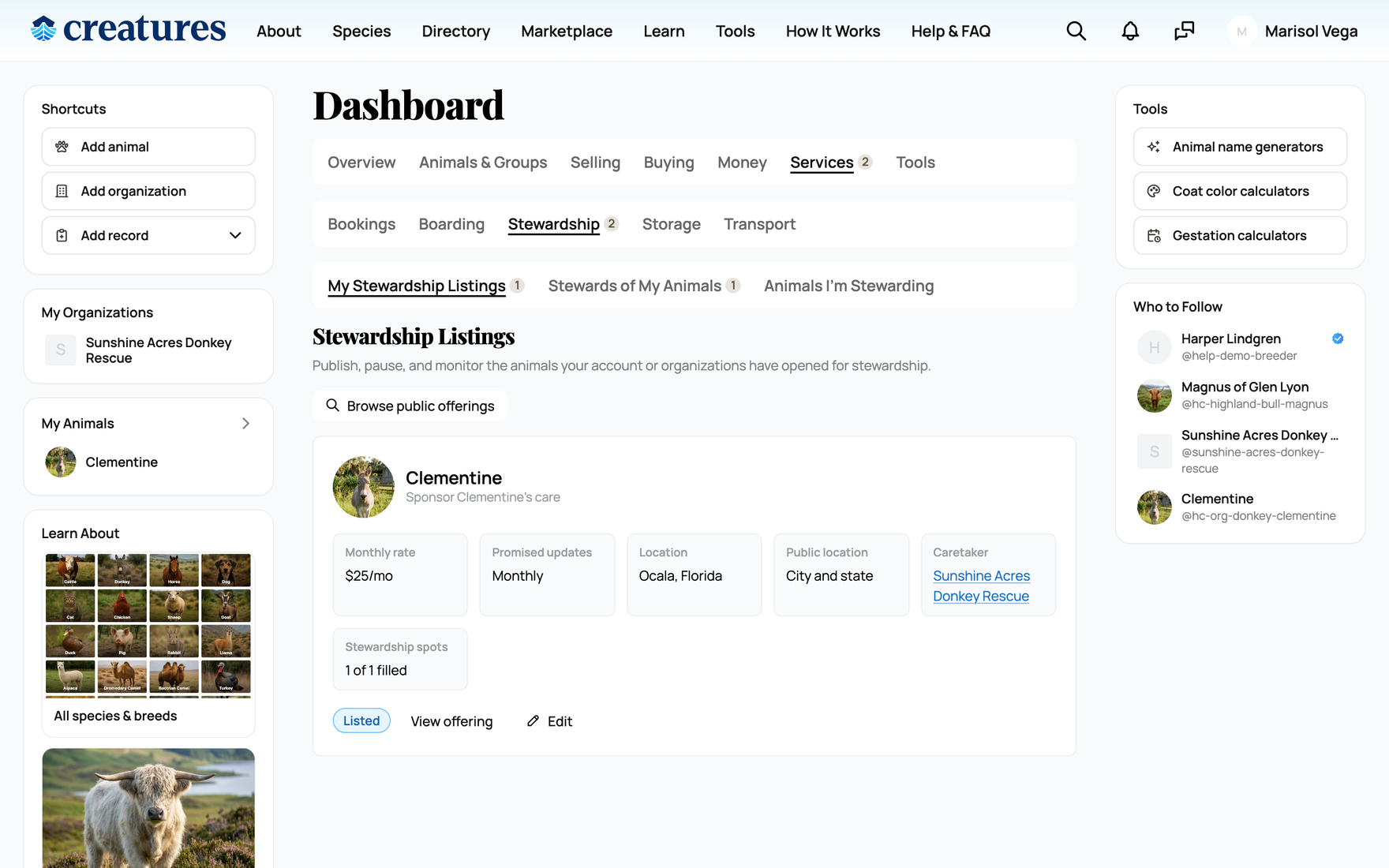Switch to the Buying tab
The height and width of the screenshot is (868, 1389).
(668, 163)
